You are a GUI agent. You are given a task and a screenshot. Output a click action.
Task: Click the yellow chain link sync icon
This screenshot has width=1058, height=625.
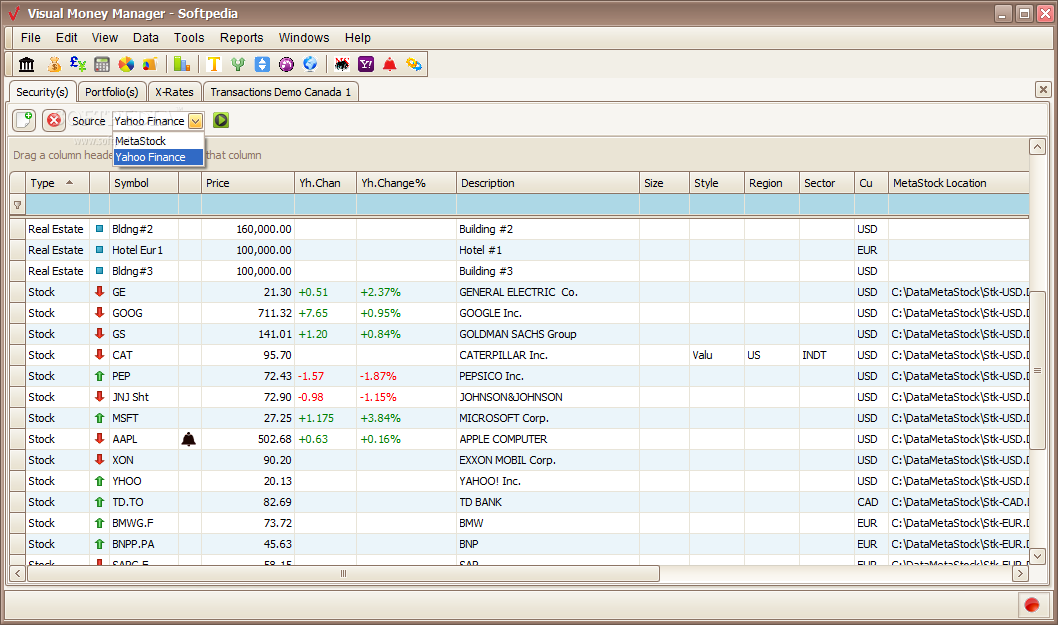(x=414, y=64)
